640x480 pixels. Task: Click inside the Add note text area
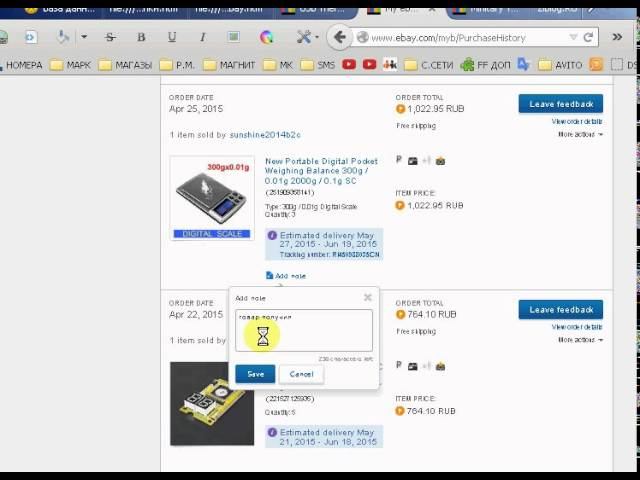304,331
